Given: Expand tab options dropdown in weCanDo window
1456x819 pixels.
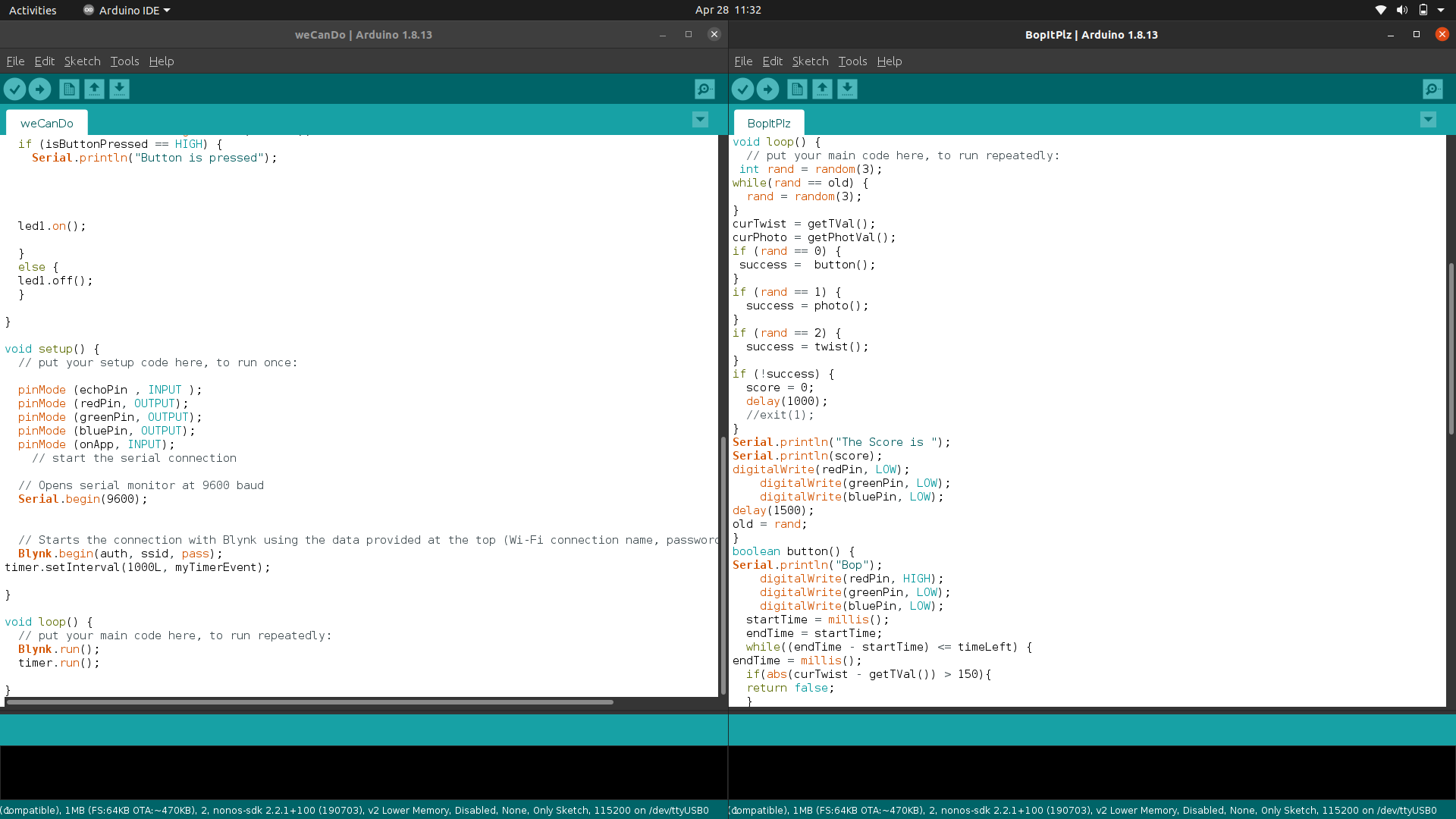Looking at the screenshot, I should 700,120.
